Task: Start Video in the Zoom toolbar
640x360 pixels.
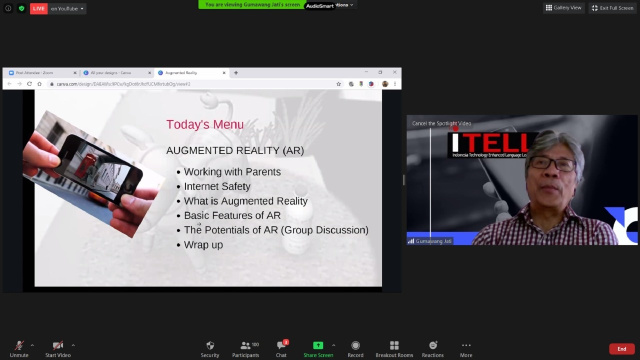Action: [58, 349]
